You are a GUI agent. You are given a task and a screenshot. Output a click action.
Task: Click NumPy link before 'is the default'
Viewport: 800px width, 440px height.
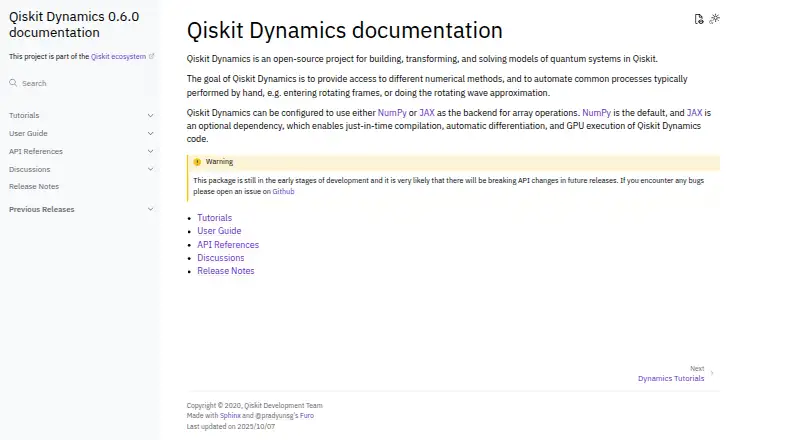tap(596, 113)
